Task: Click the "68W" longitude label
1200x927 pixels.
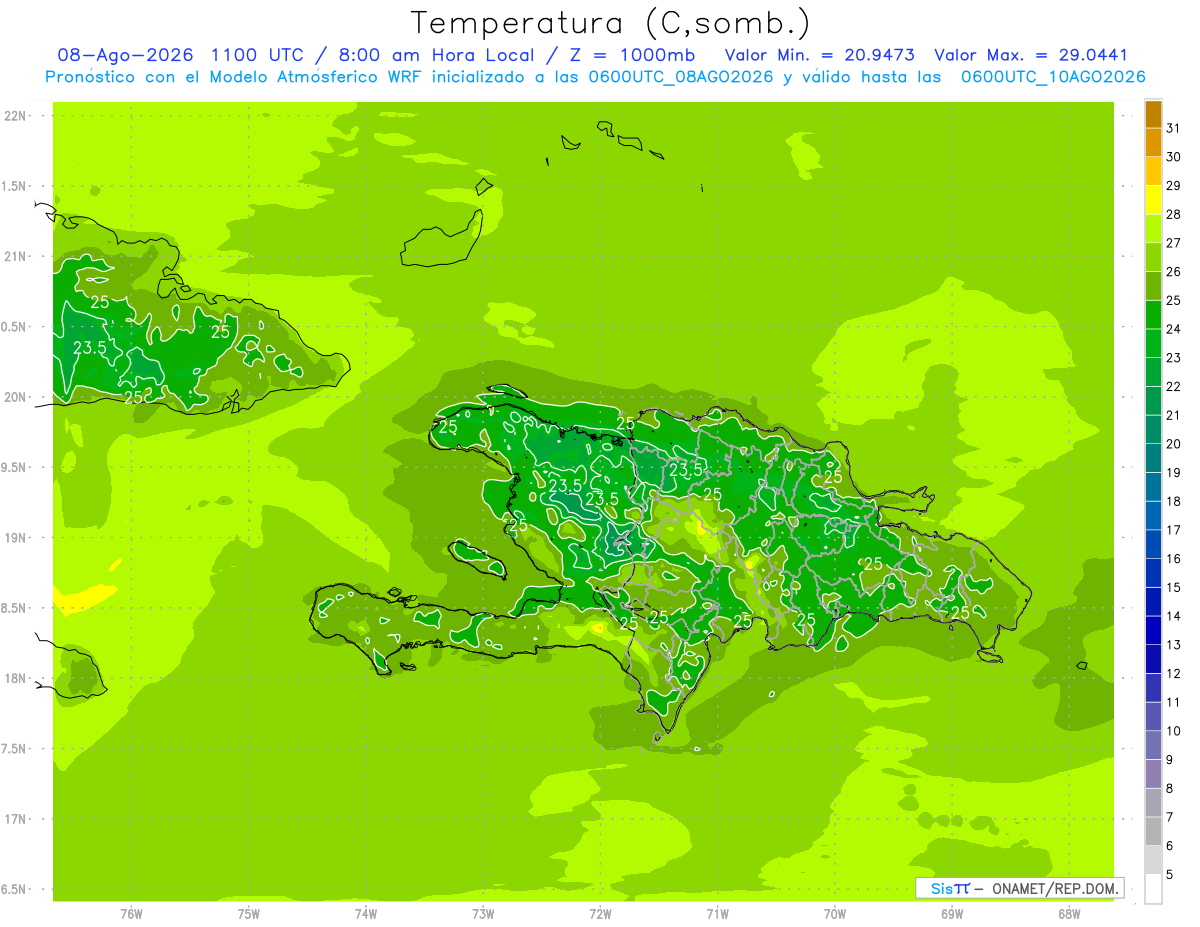Action: (x=1069, y=914)
